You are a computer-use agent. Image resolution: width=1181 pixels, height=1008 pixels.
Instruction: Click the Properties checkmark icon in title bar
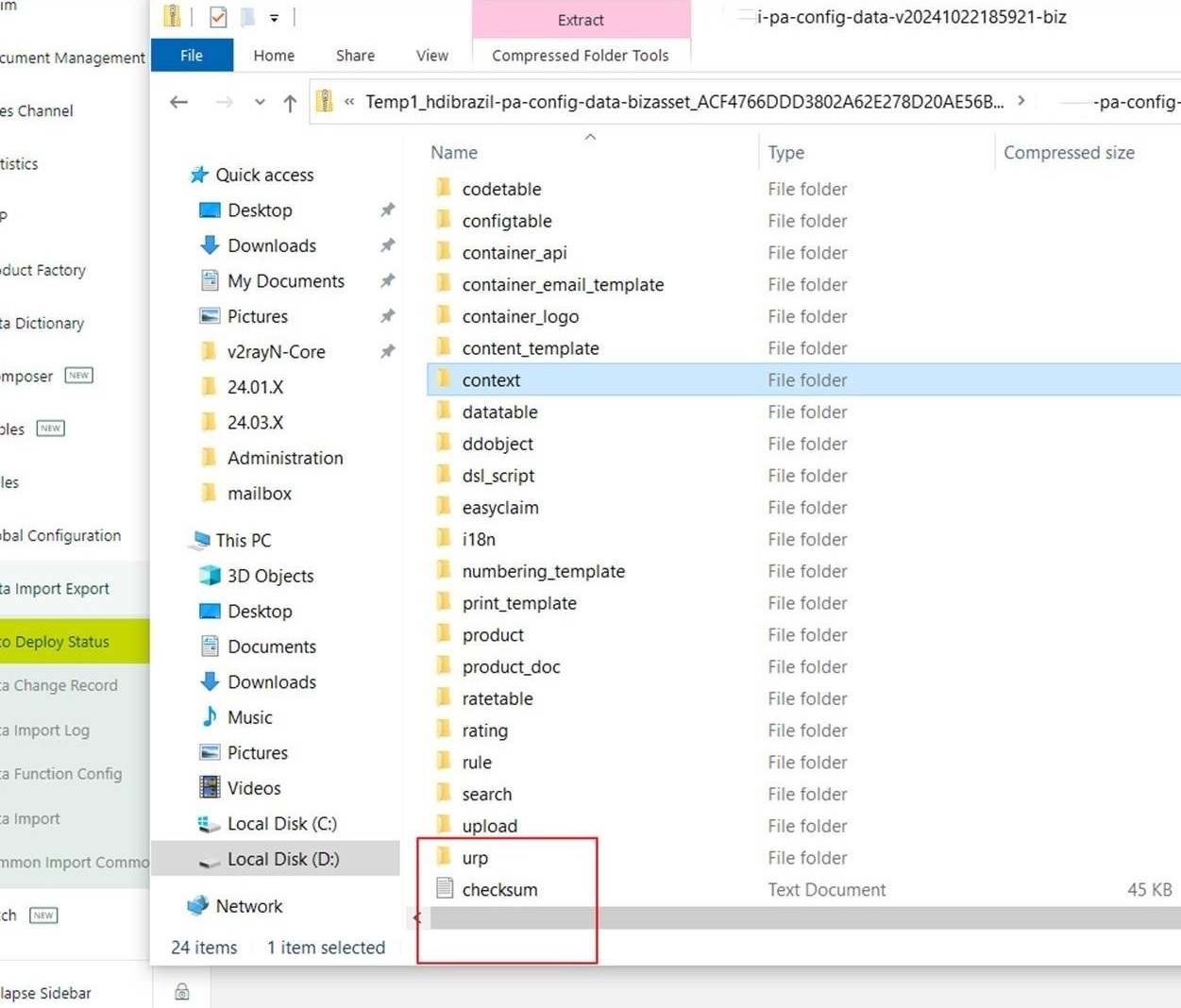pos(218,17)
